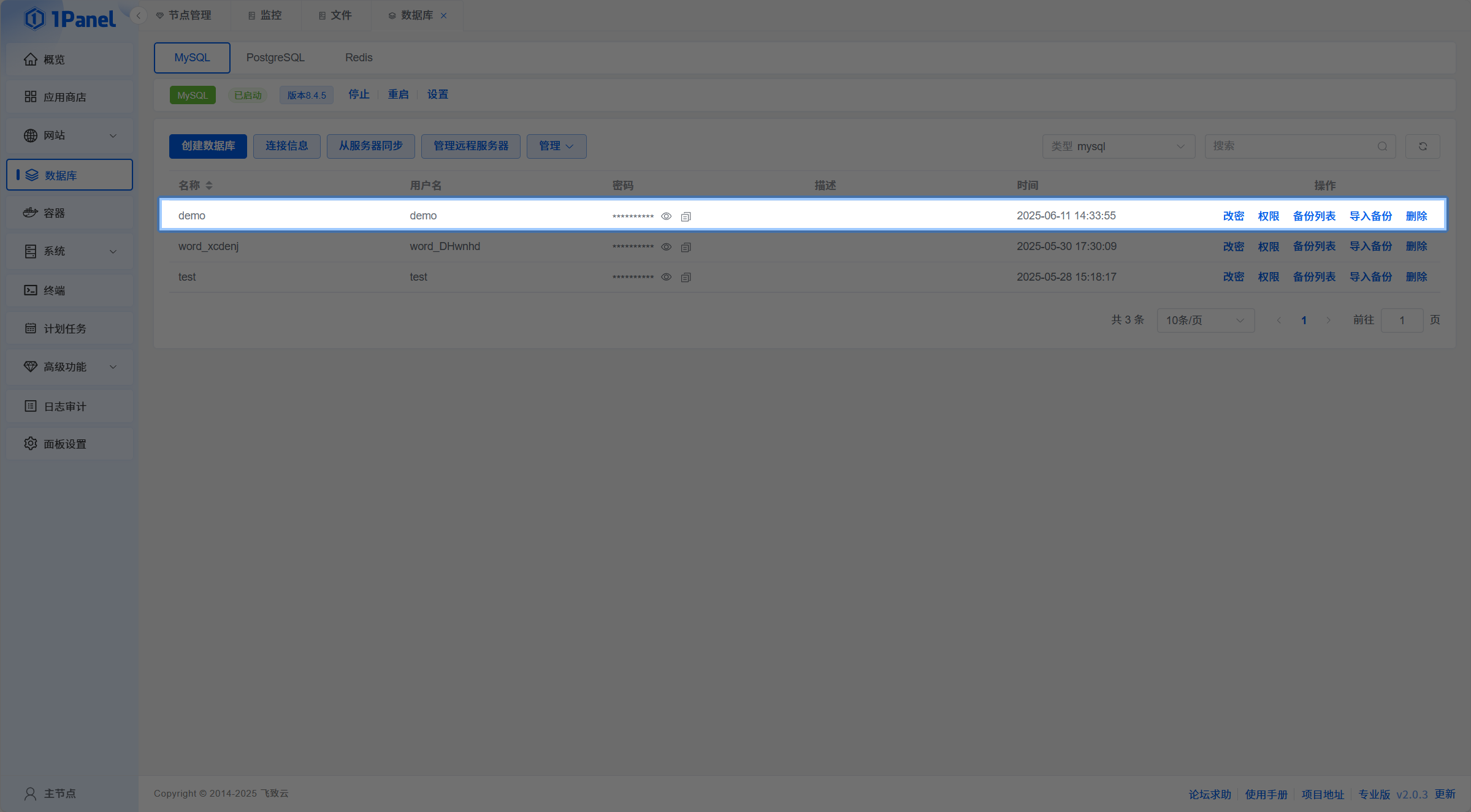Open the 10 per page dropdown
Viewport: 1471px width, 812px height.
pyautogui.click(x=1205, y=320)
